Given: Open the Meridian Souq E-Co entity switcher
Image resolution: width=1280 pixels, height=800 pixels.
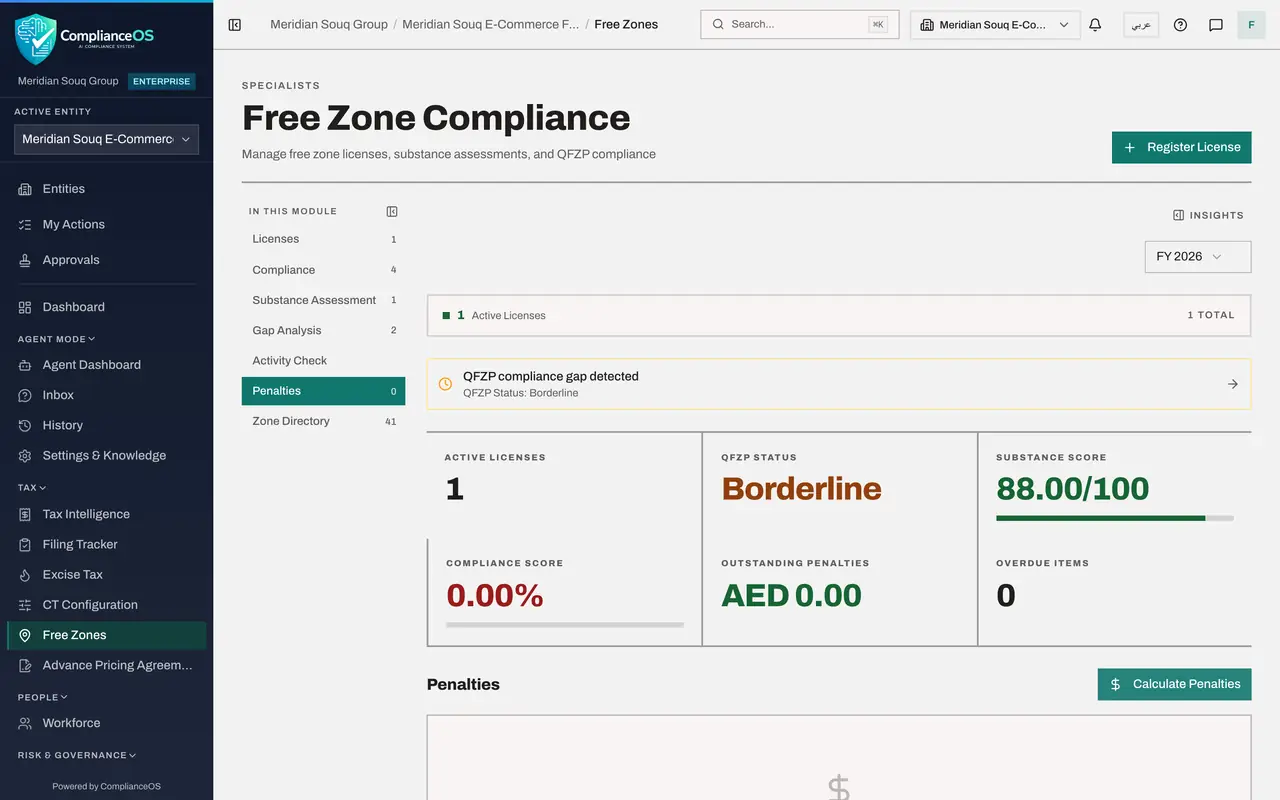Looking at the screenshot, I should (x=995, y=25).
